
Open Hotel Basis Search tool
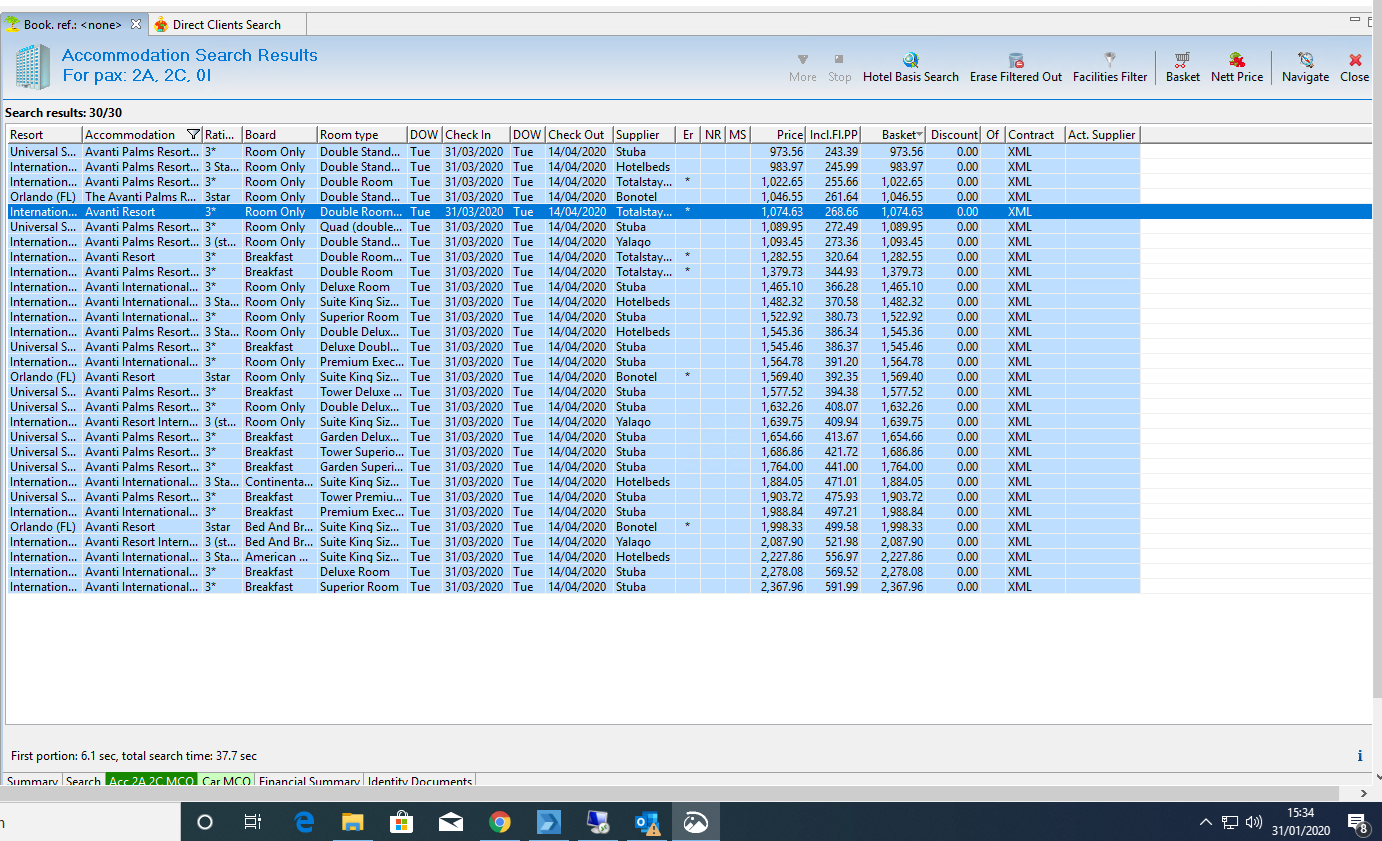tap(910, 61)
